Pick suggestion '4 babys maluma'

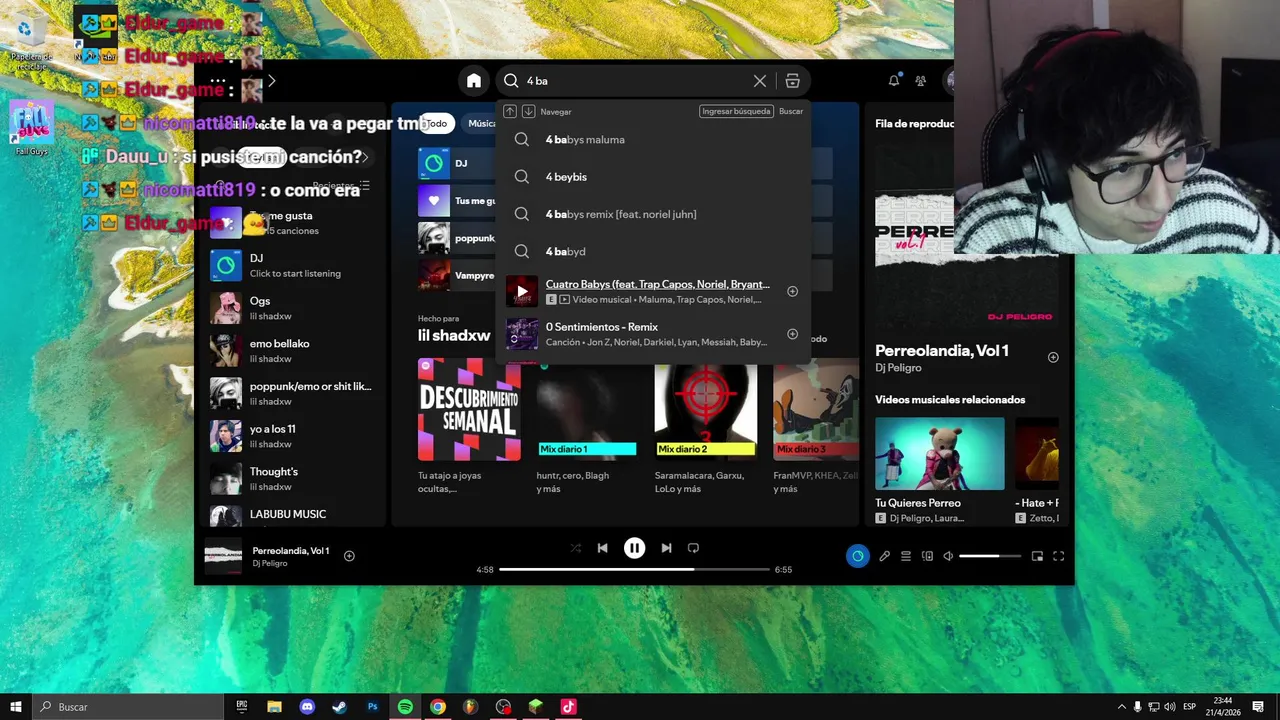[x=654, y=140]
